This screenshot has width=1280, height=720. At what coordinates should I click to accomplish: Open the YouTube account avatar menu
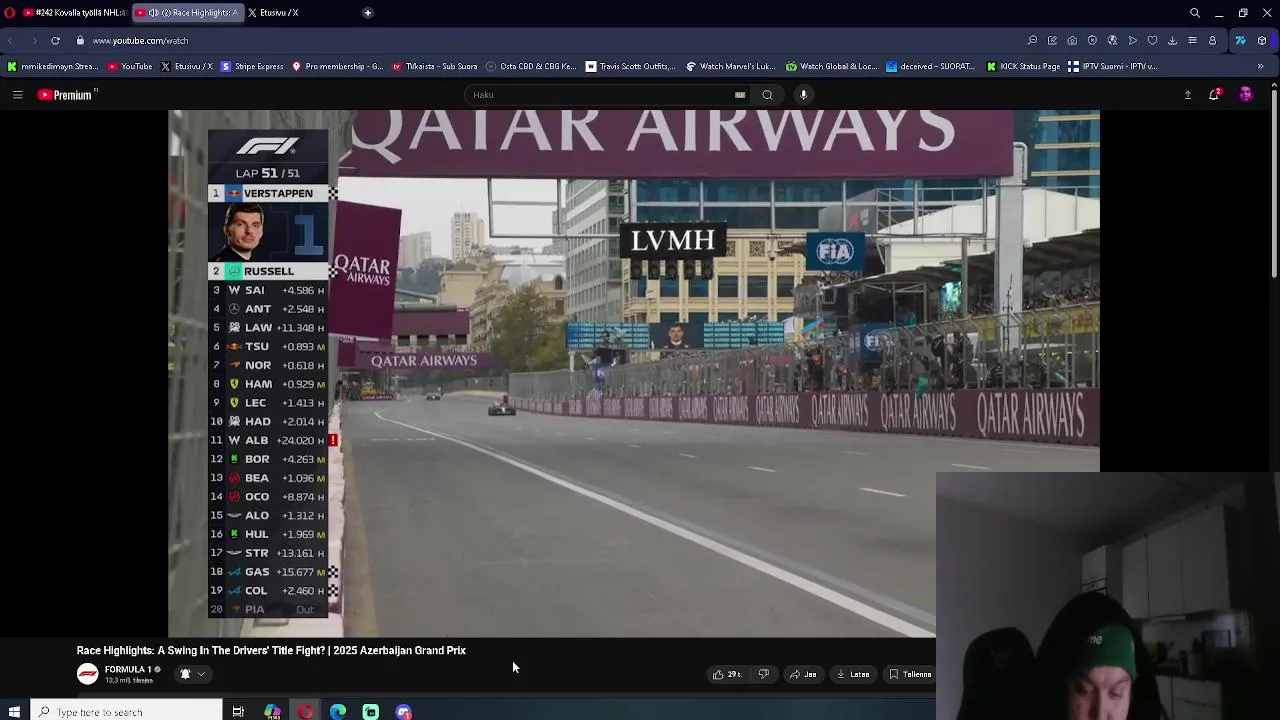1245,95
